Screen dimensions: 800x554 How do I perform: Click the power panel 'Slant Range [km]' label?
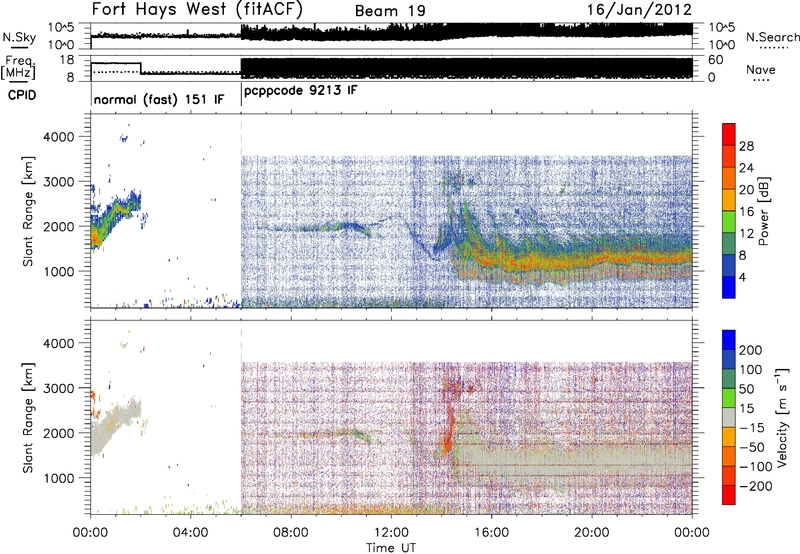click(28, 211)
